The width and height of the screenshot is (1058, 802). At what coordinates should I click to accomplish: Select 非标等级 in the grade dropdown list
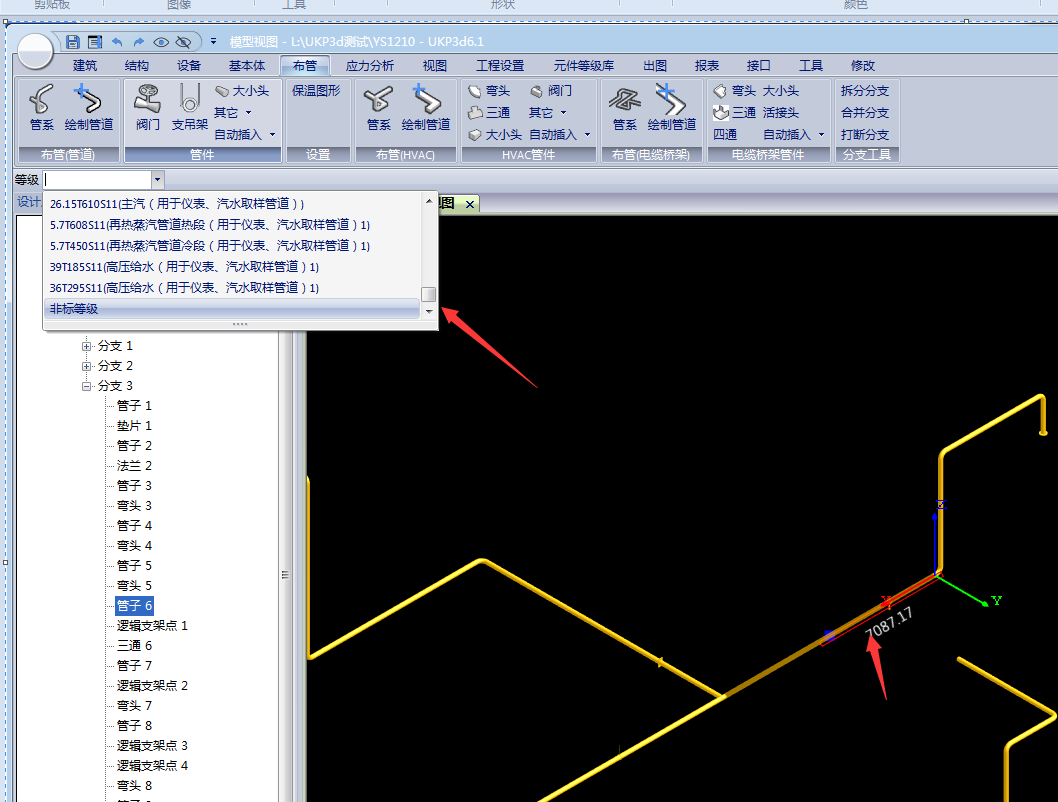[74, 310]
